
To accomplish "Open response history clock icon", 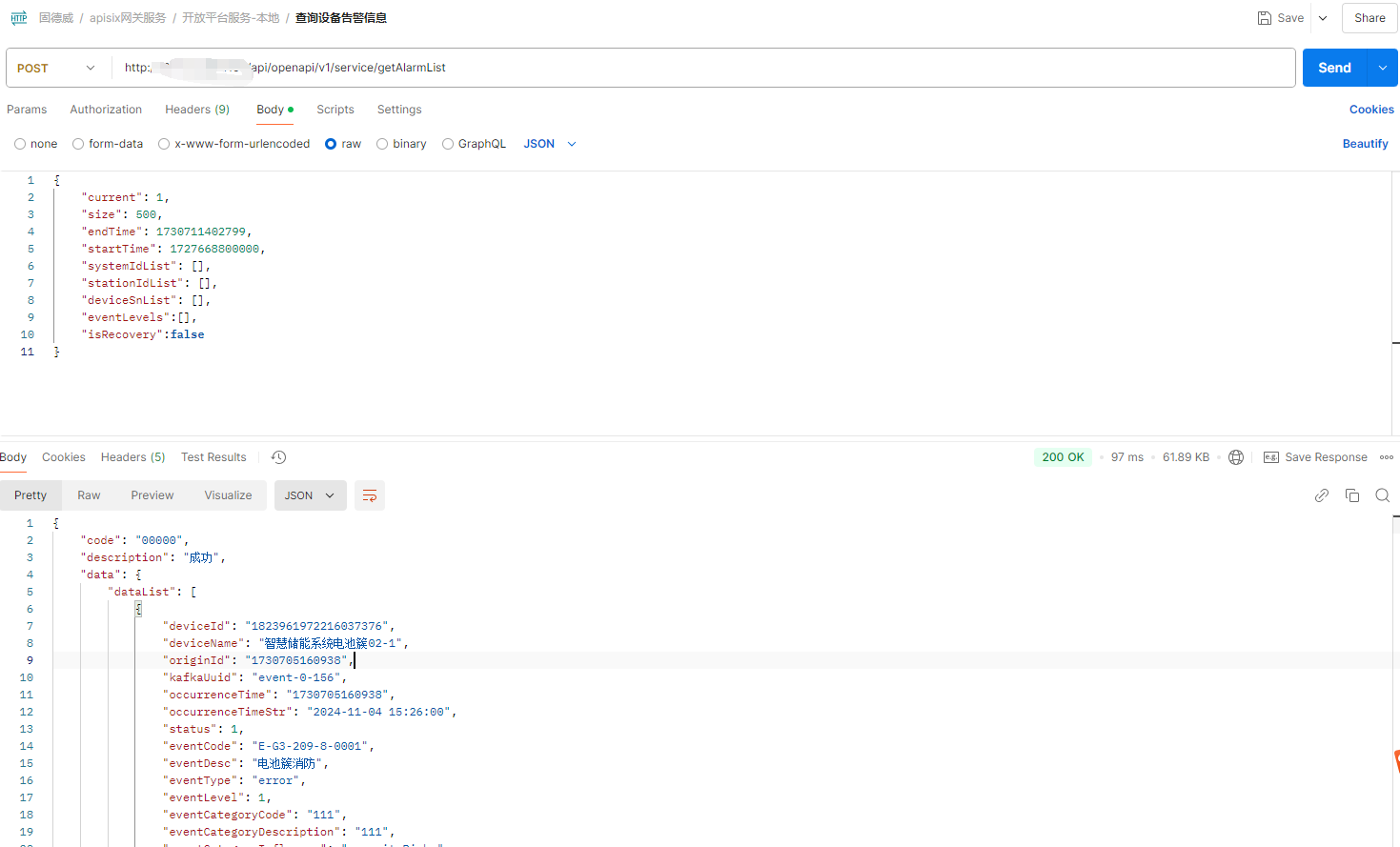I will 278,457.
